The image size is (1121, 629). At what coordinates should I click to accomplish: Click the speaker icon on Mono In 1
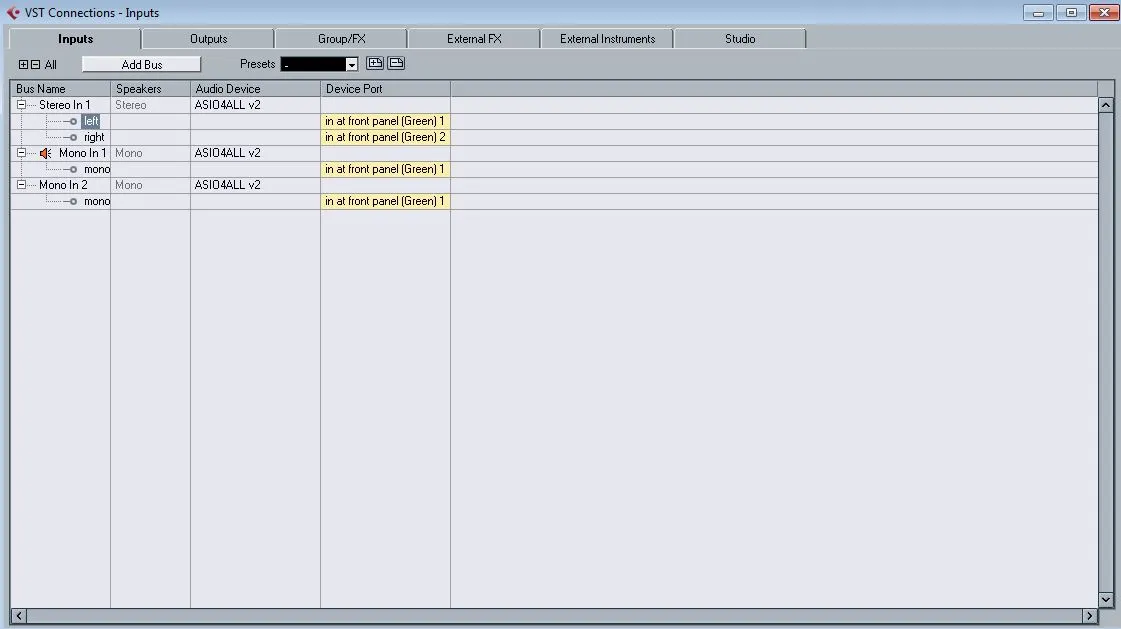click(x=45, y=153)
